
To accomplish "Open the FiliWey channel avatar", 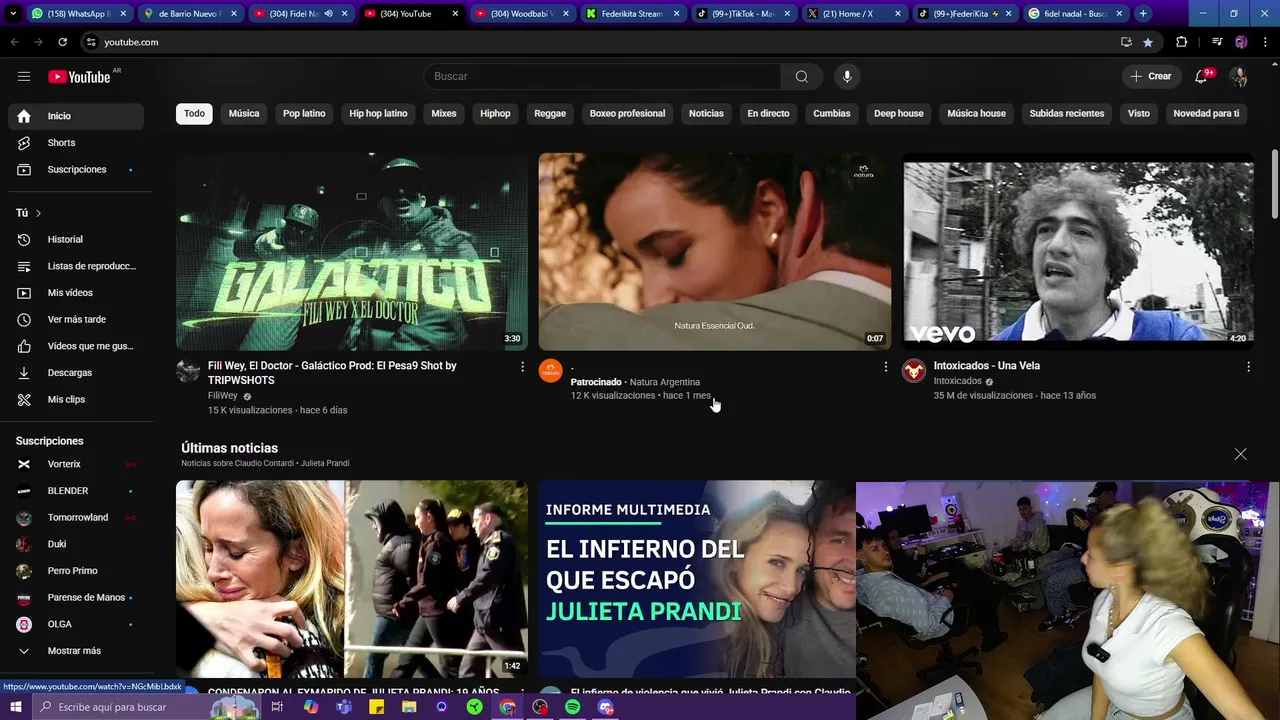I will (188, 371).
